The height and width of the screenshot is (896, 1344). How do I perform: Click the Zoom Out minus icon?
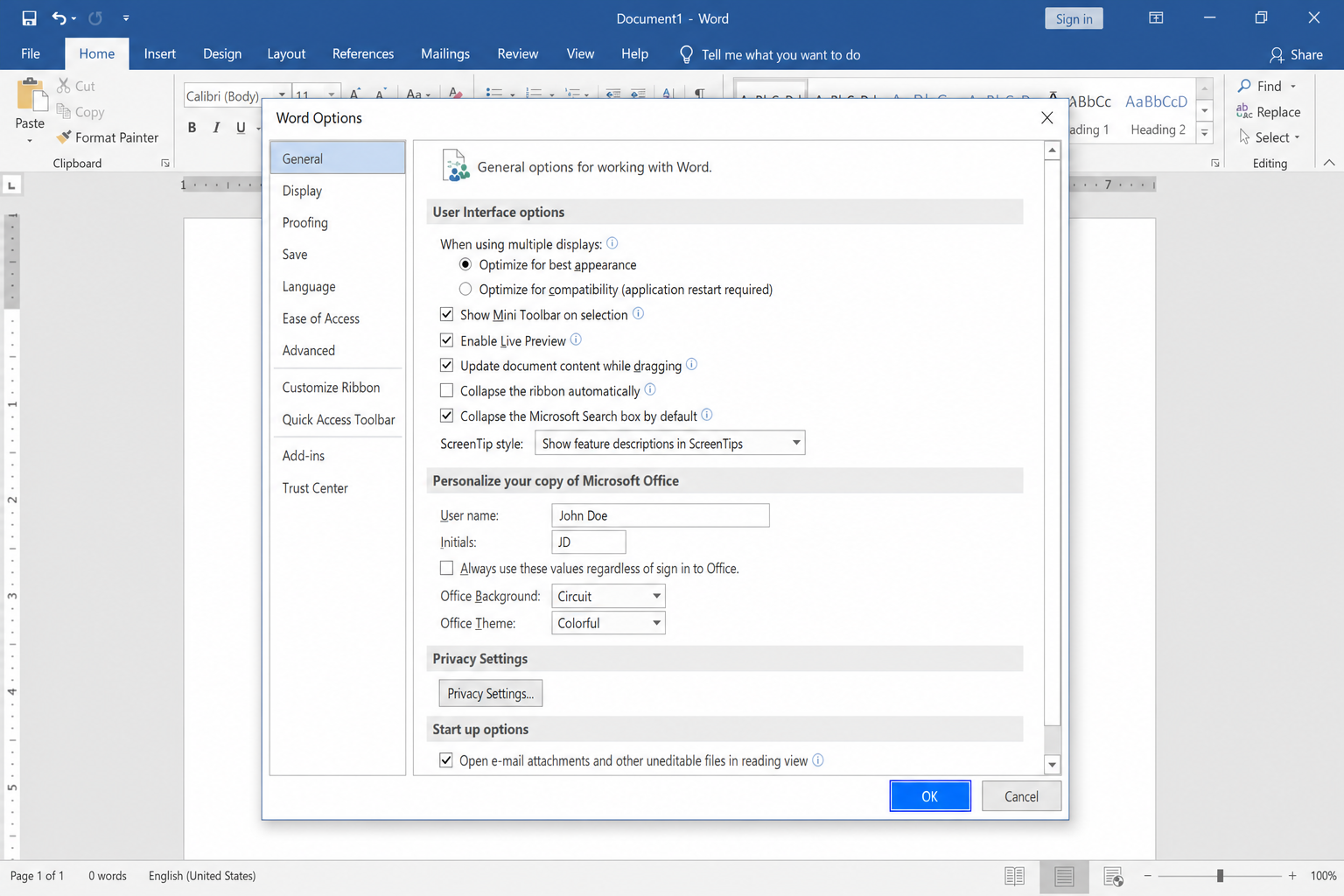(x=1148, y=876)
